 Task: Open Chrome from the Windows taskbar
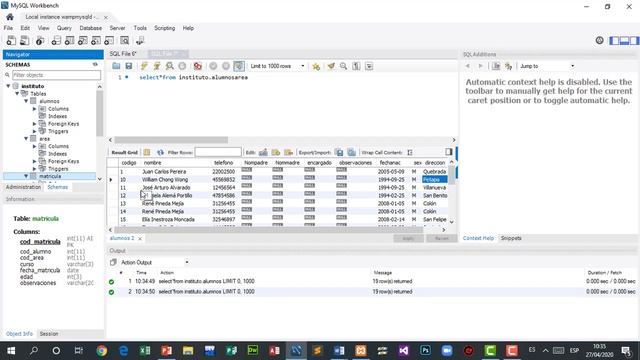[x=102, y=351]
